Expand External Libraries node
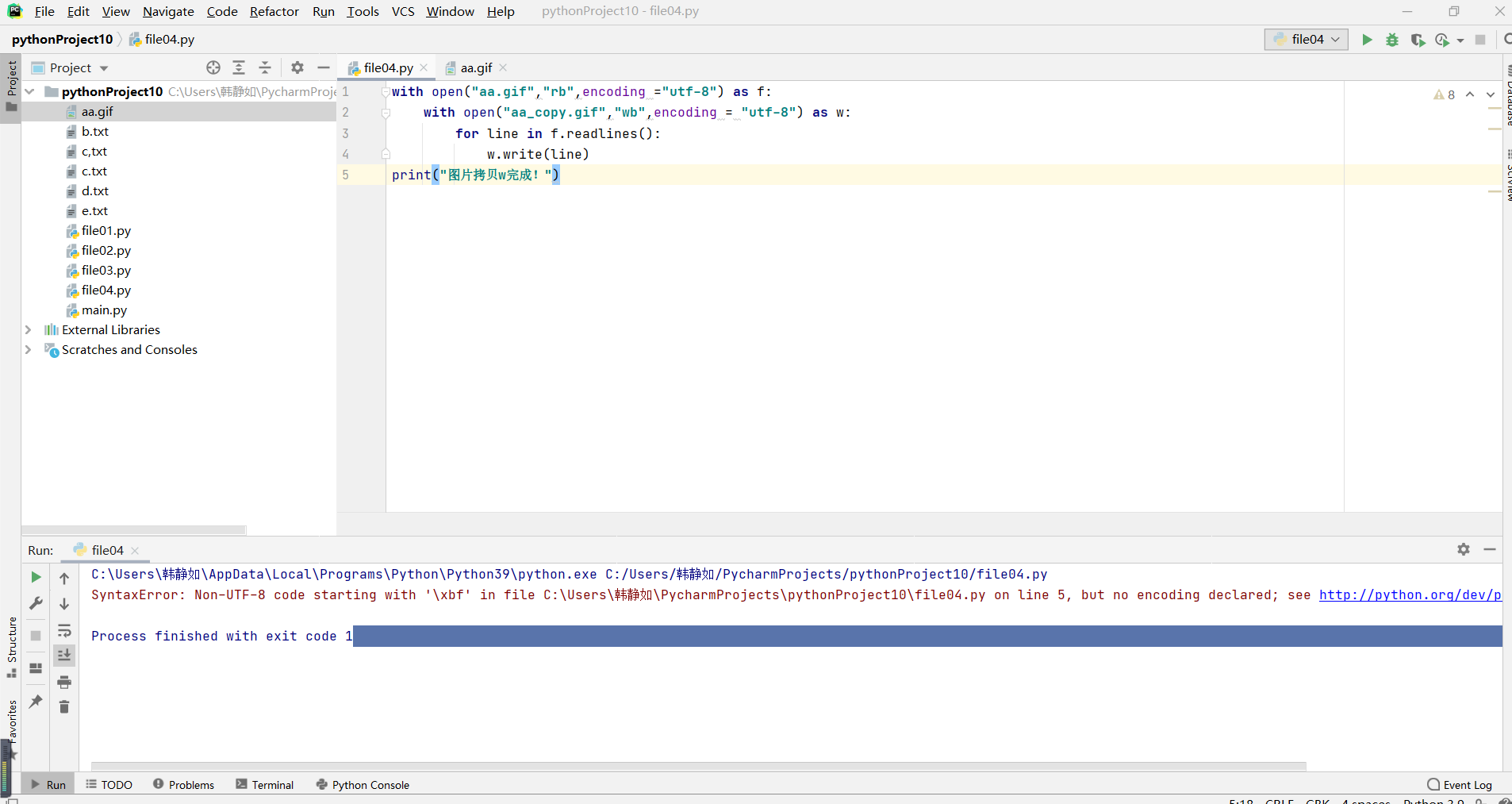 point(28,329)
